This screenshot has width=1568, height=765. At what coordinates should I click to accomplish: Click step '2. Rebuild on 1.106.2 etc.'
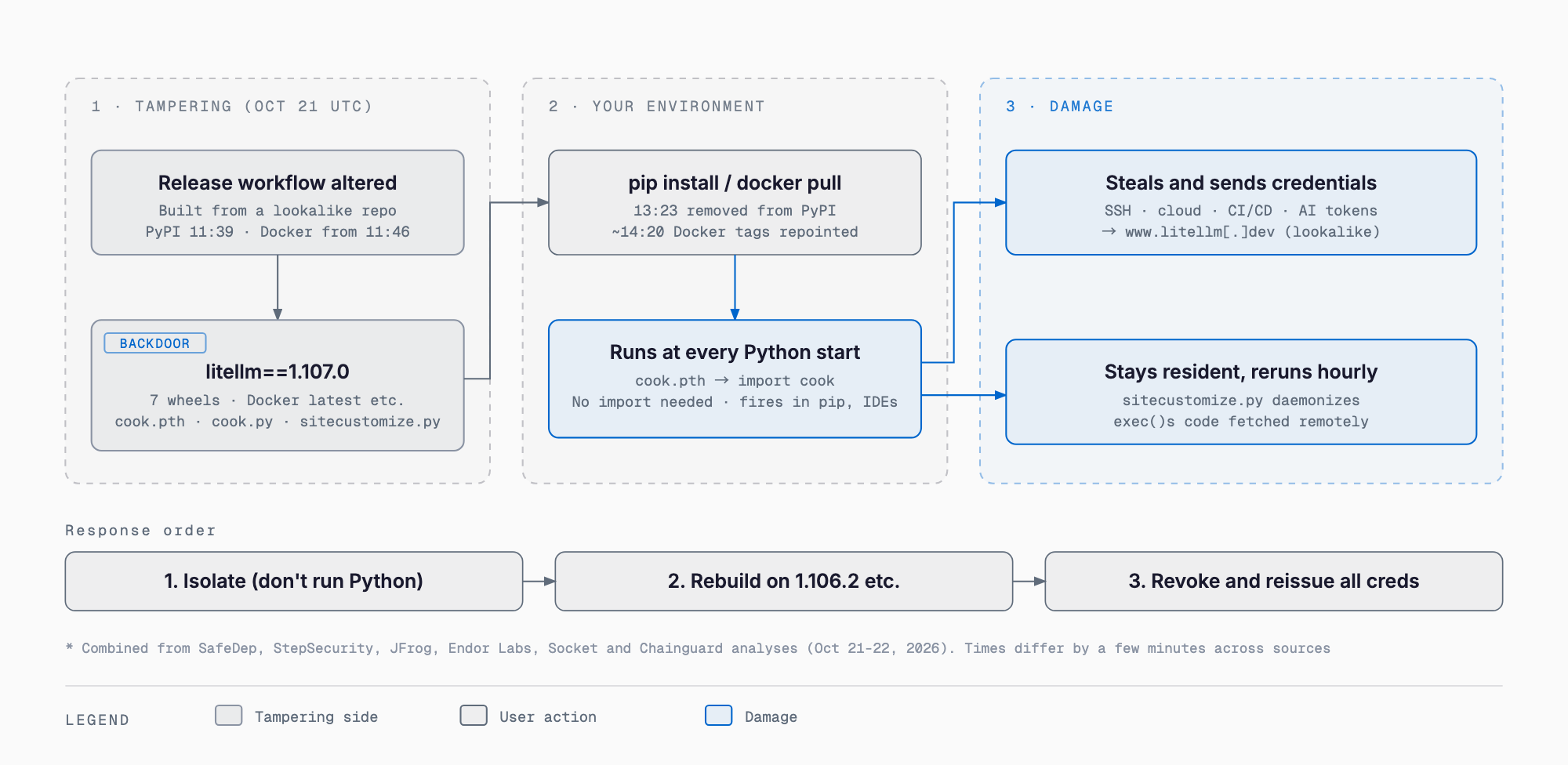pos(784,581)
